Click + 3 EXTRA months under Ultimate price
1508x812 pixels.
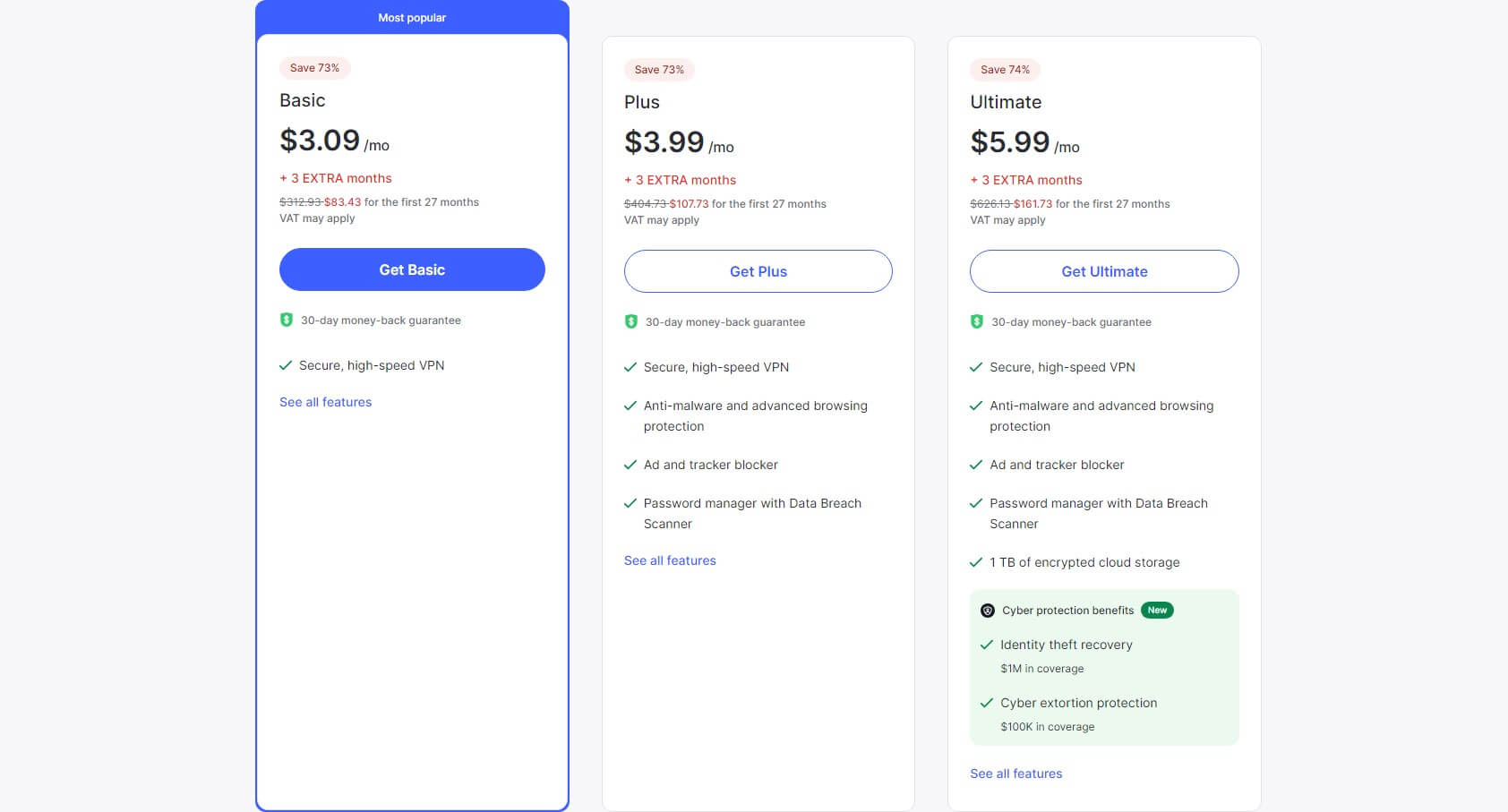[1026, 180]
